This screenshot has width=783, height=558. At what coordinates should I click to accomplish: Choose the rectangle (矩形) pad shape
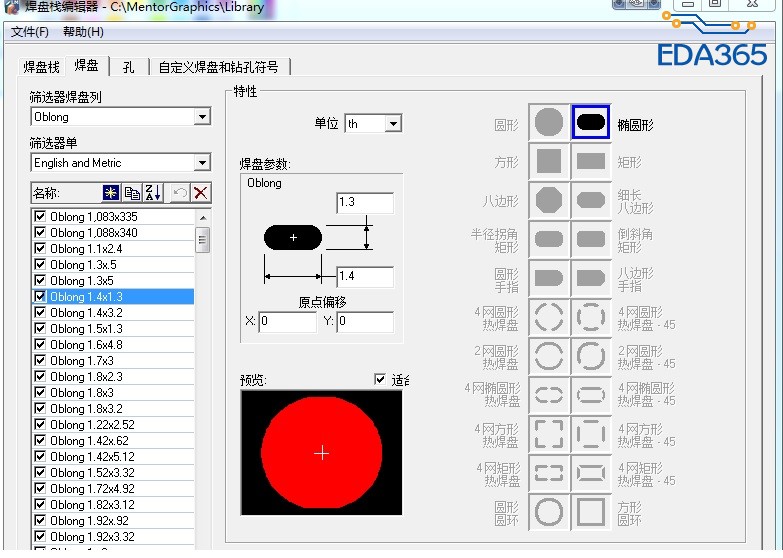coord(591,162)
